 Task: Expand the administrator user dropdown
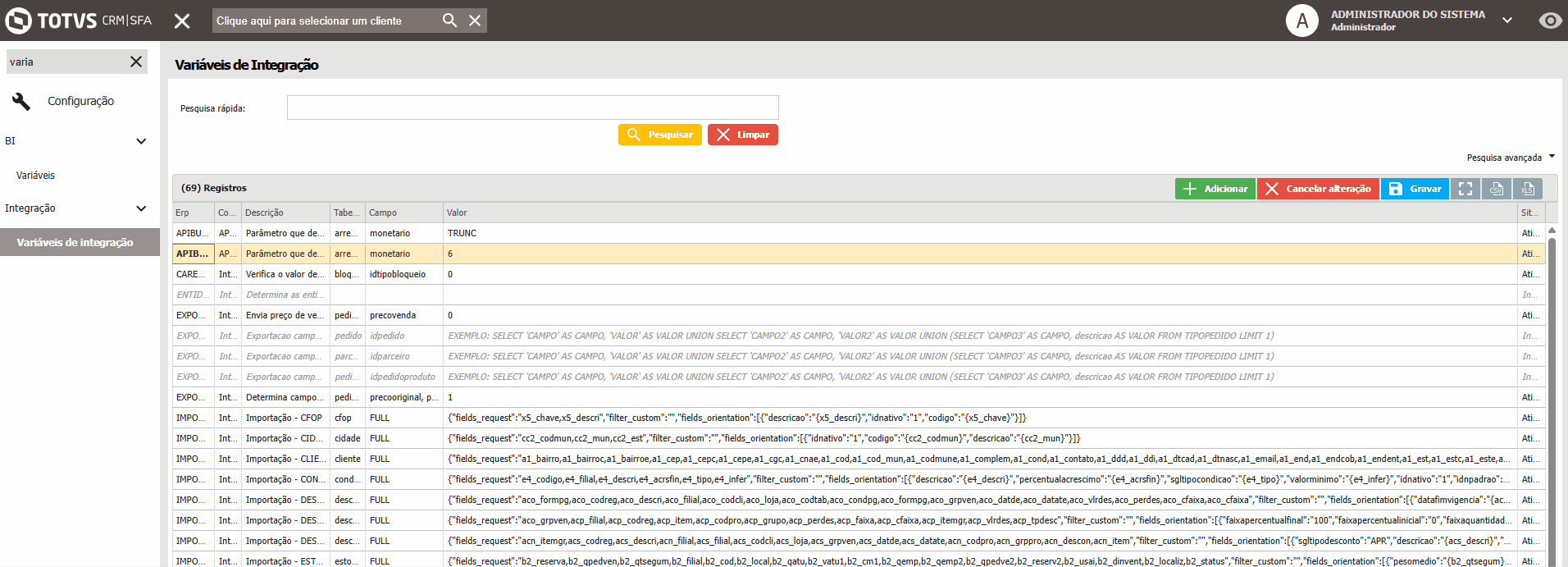coord(1506,21)
